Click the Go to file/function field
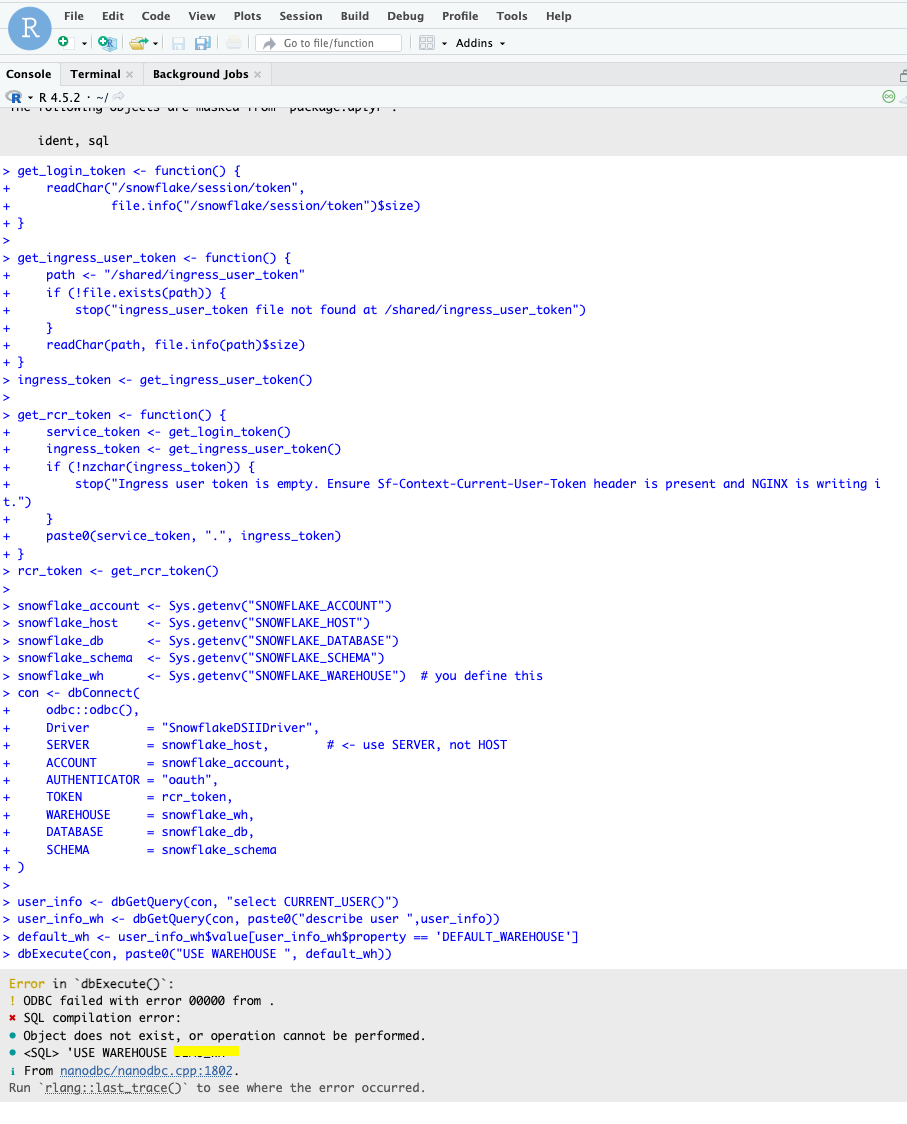This screenshot has height=1124, width=907. tap(328, 43)
